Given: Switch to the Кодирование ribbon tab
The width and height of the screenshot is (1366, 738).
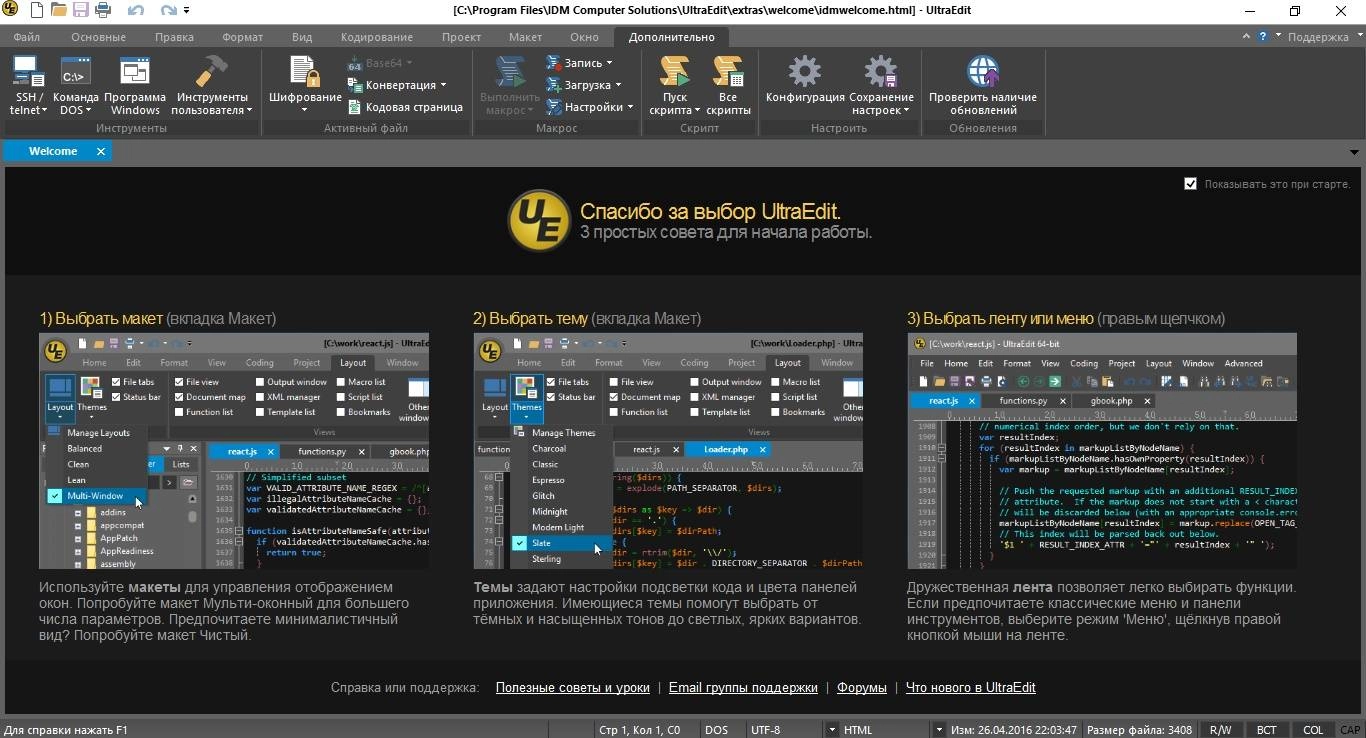Looking at the screenshot, I should click(376, 37).
